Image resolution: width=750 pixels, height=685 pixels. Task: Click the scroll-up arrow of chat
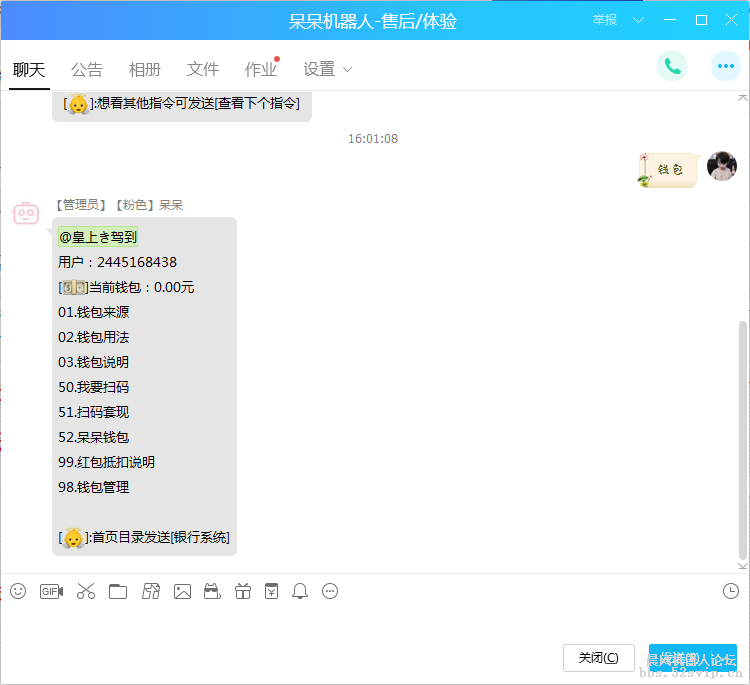742,98
